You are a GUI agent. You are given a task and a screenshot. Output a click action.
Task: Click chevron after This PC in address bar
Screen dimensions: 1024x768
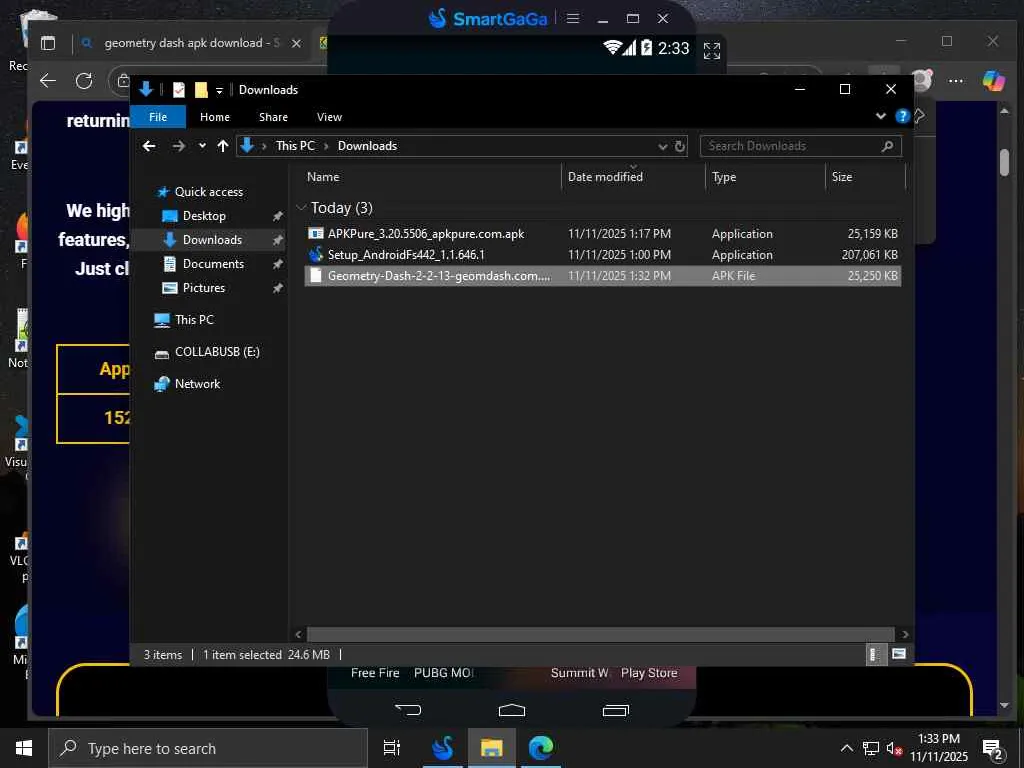[326, 146]
